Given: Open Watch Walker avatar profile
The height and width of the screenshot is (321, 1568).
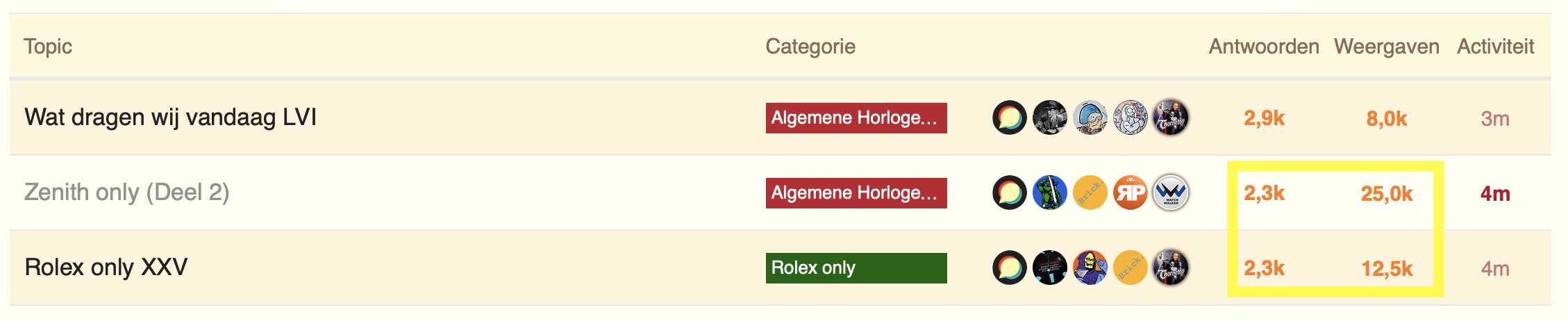Looking at the screenshot, I should click(x=1170, y=192).
